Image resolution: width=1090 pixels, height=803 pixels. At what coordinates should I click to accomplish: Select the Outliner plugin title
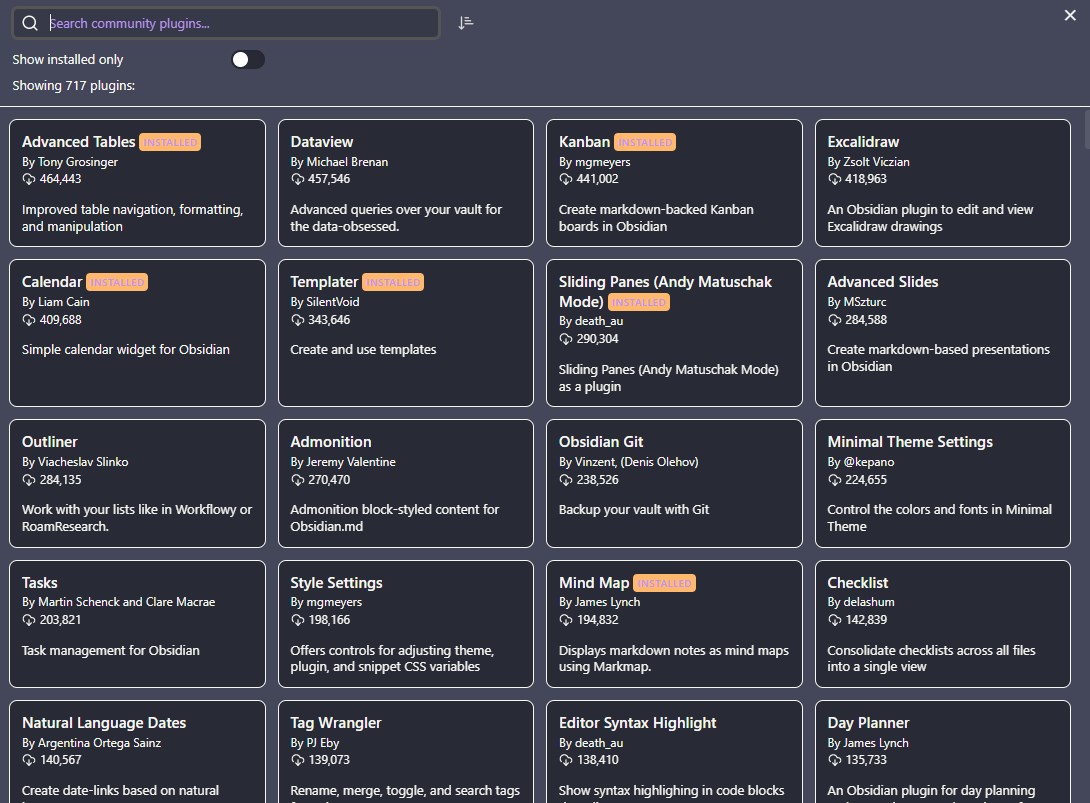(50, 441)
